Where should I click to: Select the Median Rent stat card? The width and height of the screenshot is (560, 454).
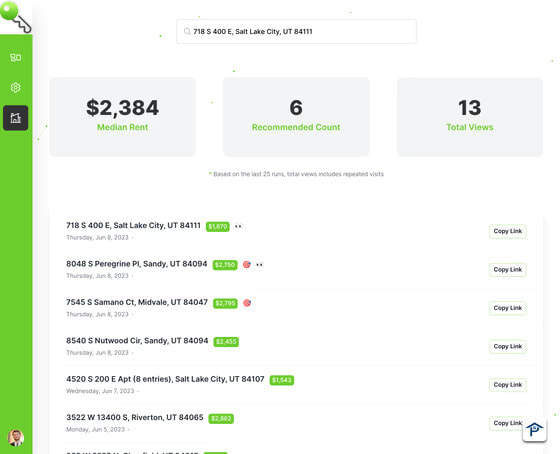click(122, 117)
